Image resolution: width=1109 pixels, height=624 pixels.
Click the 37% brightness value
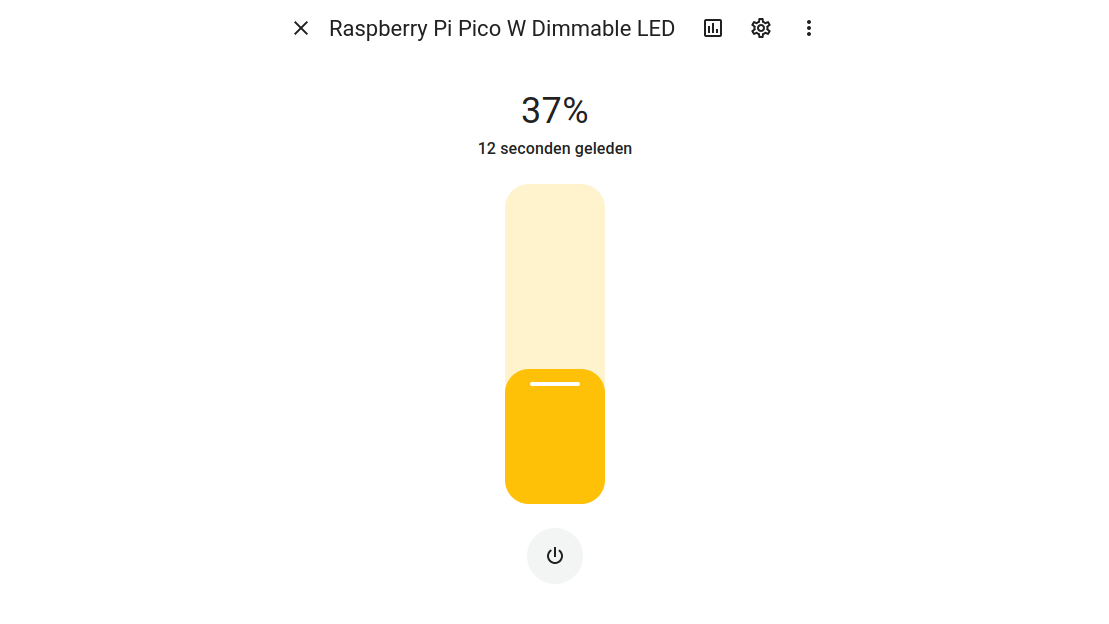(555, 110)
